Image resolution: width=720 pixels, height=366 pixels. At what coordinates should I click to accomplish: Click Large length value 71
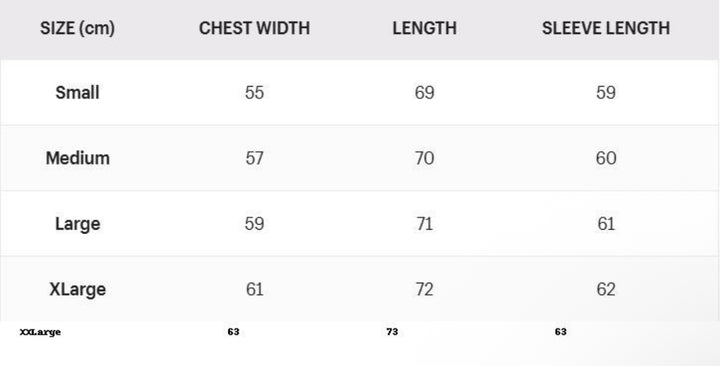[424, 224]
